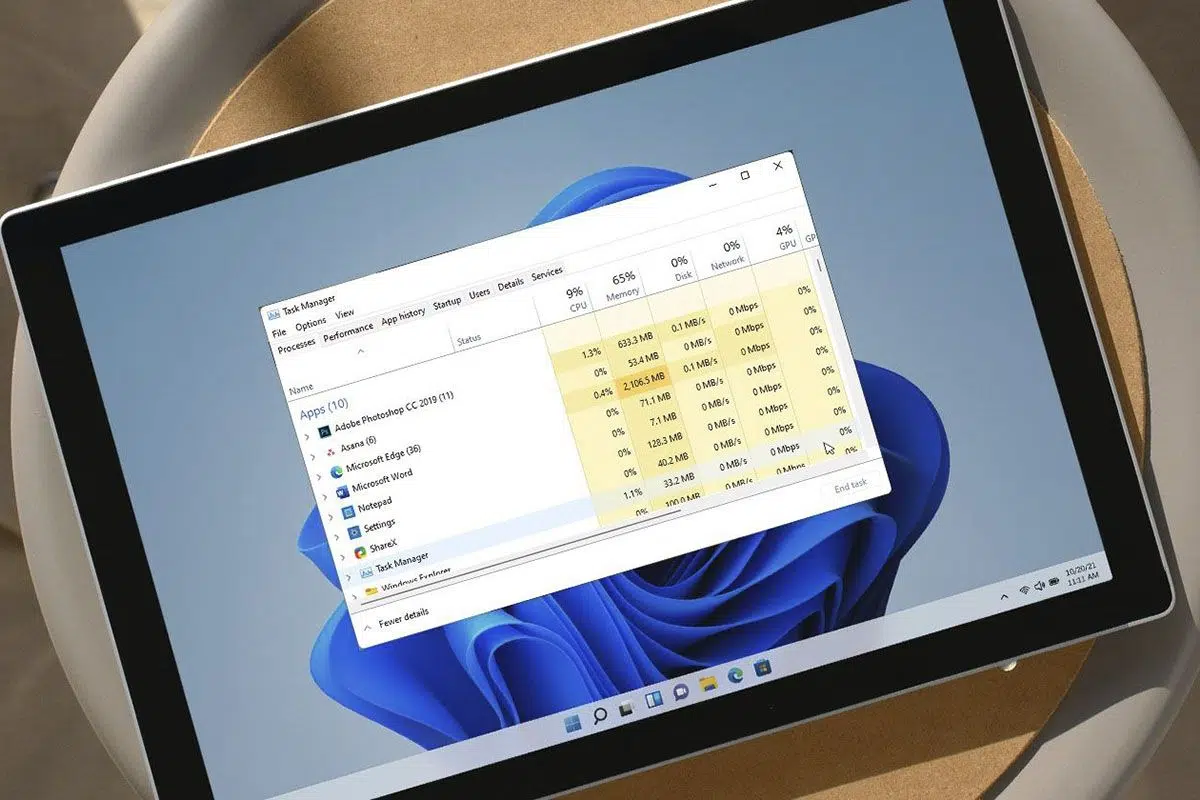
Task: Click the volume speaker icon in tray
Action: click(x=1039, y=586)
